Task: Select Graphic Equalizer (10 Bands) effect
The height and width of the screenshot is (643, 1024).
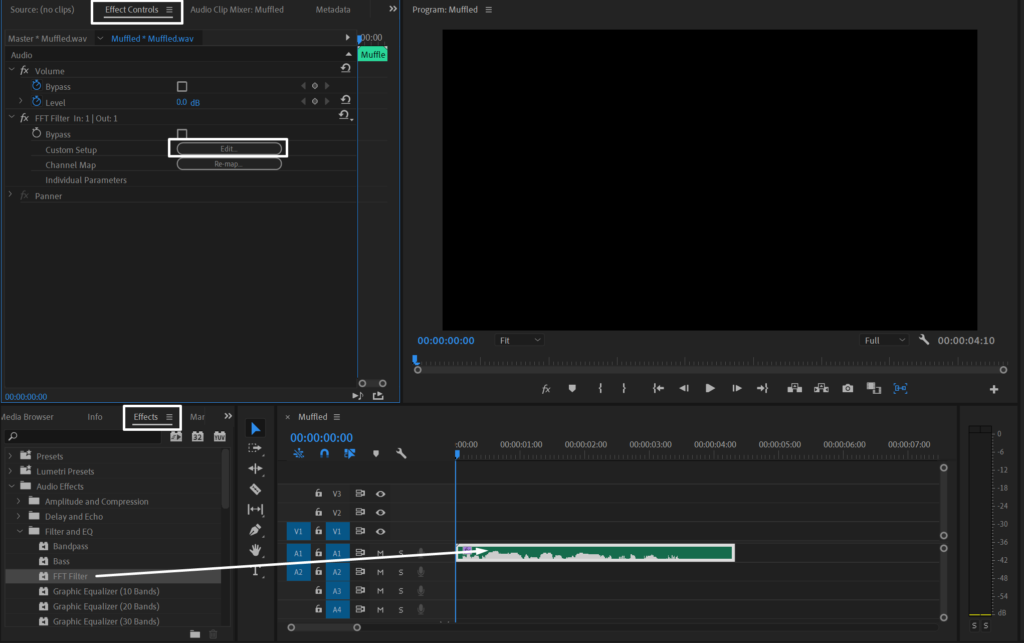Action: click(x=106, y=591)
